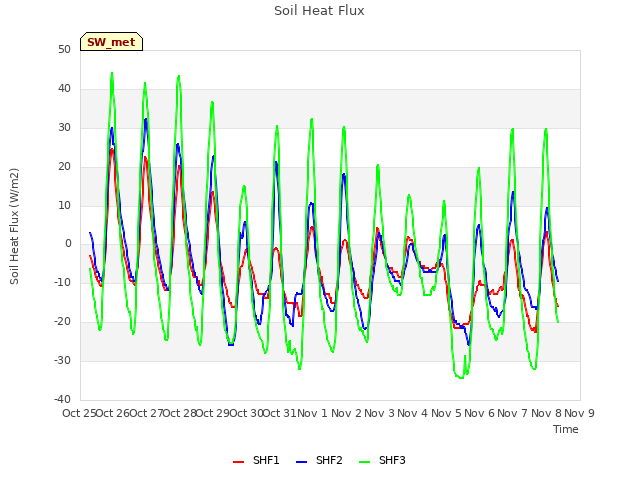Click the SW_met annotation label
The height and width of the screenshot is (480, 640).
(x=111, y=42)
